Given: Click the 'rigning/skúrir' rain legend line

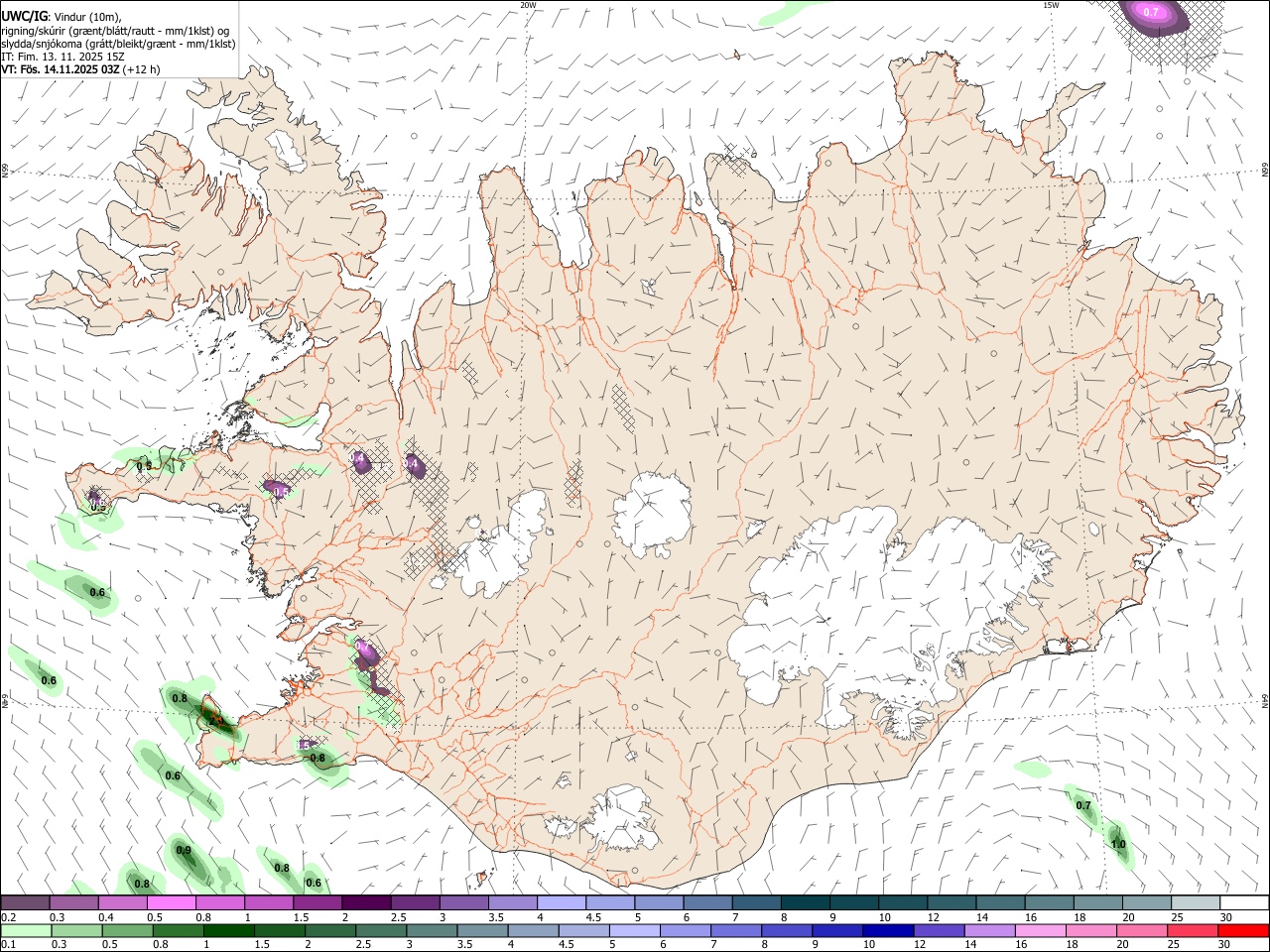Looking at the screenshot, I should click(x=114, y=31).
